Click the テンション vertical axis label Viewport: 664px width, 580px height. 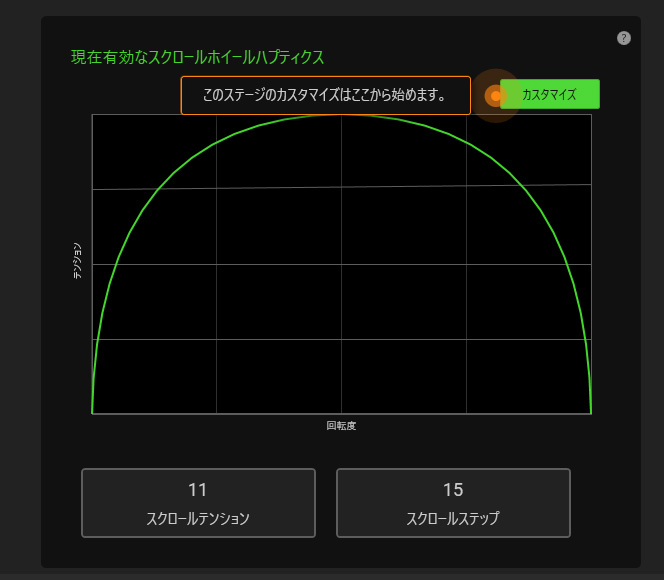click(x=77, y=261)
